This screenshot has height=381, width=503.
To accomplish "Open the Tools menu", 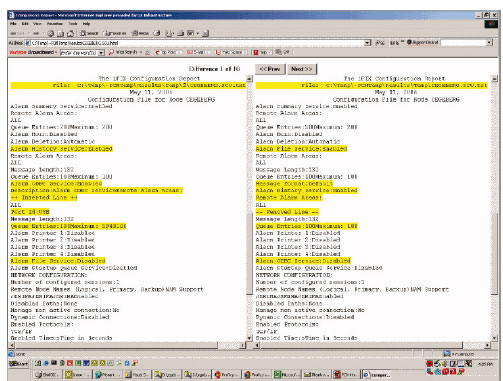I will tap(73, 24).
